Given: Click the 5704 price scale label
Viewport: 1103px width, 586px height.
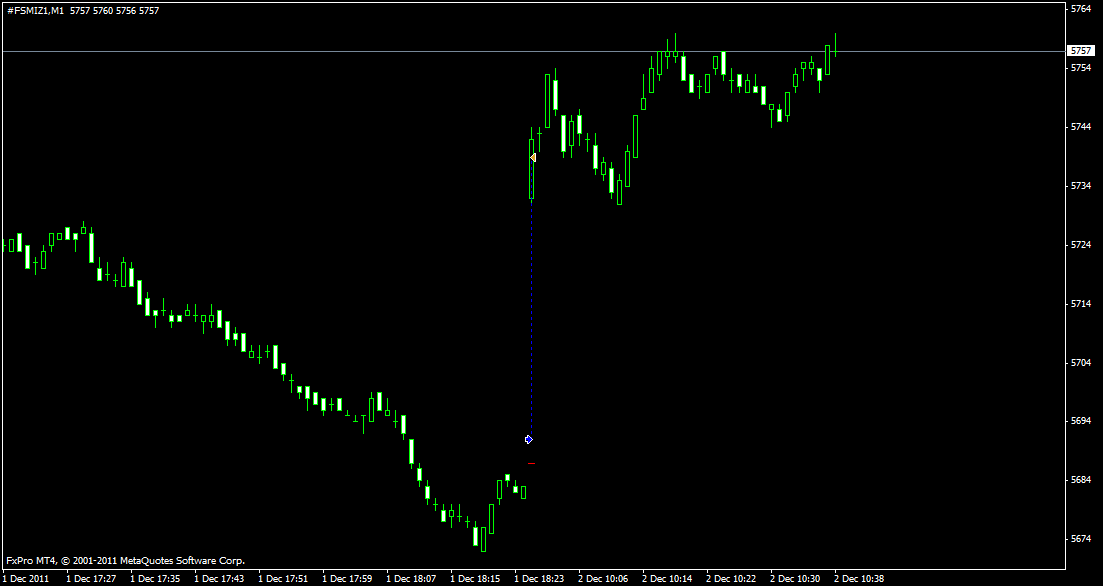Looking at the screenshot, I should point(1081,362).
